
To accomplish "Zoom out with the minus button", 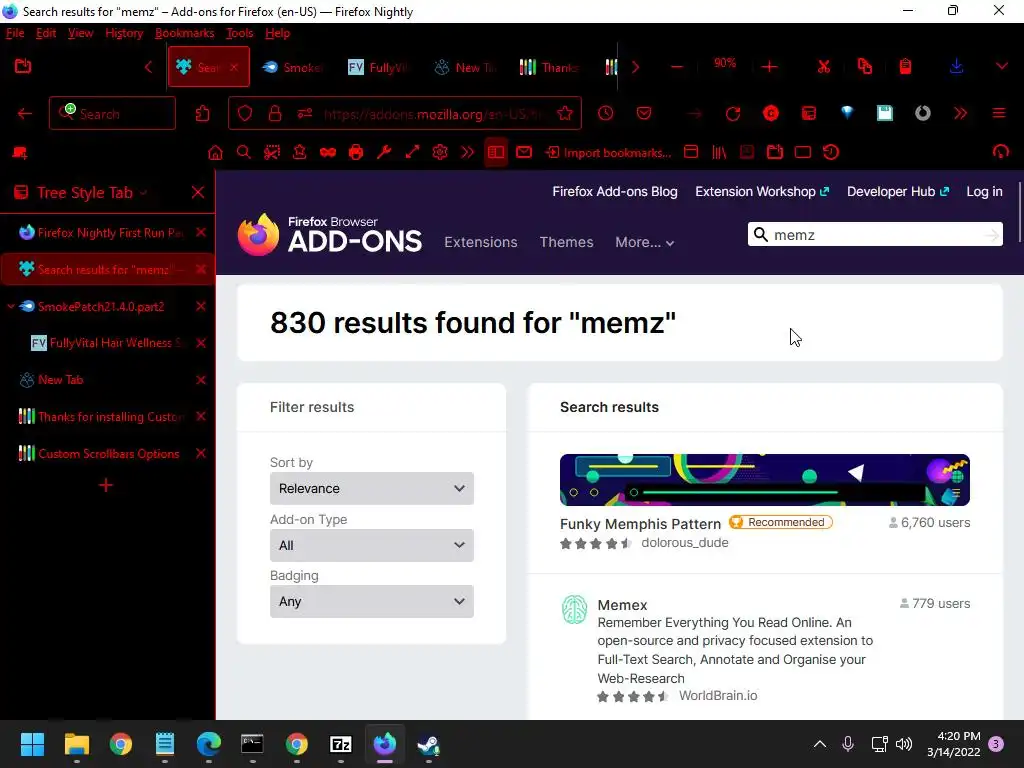I will (677, 67).
